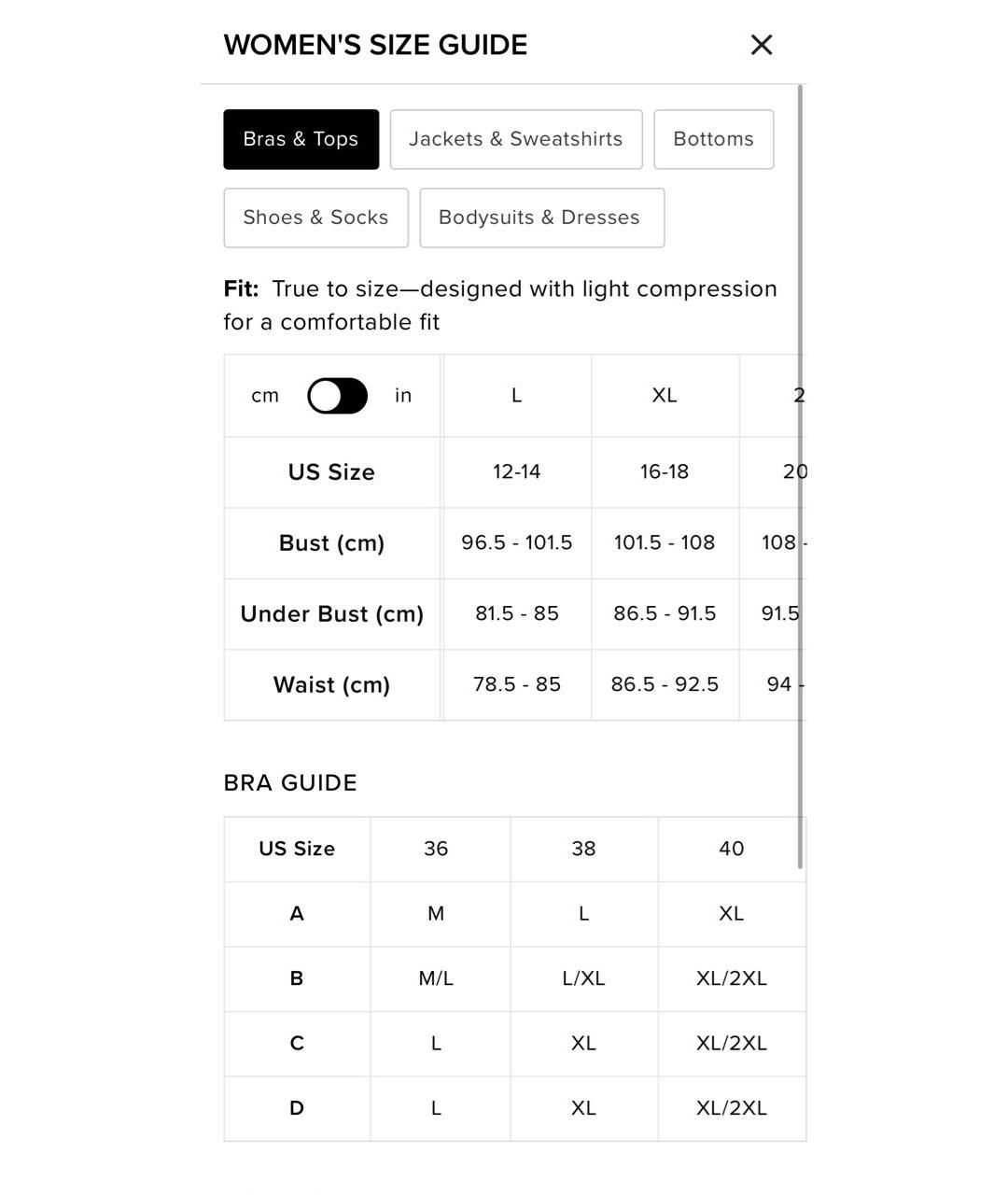The image size is (1008, 1195).
Task: Click the 'cm' unit label
Action: click(x=265, y=396)
